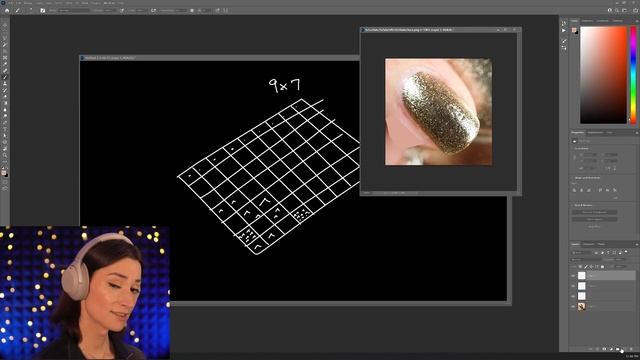Open the brush settings panel from the options bar

click(42, 10)
